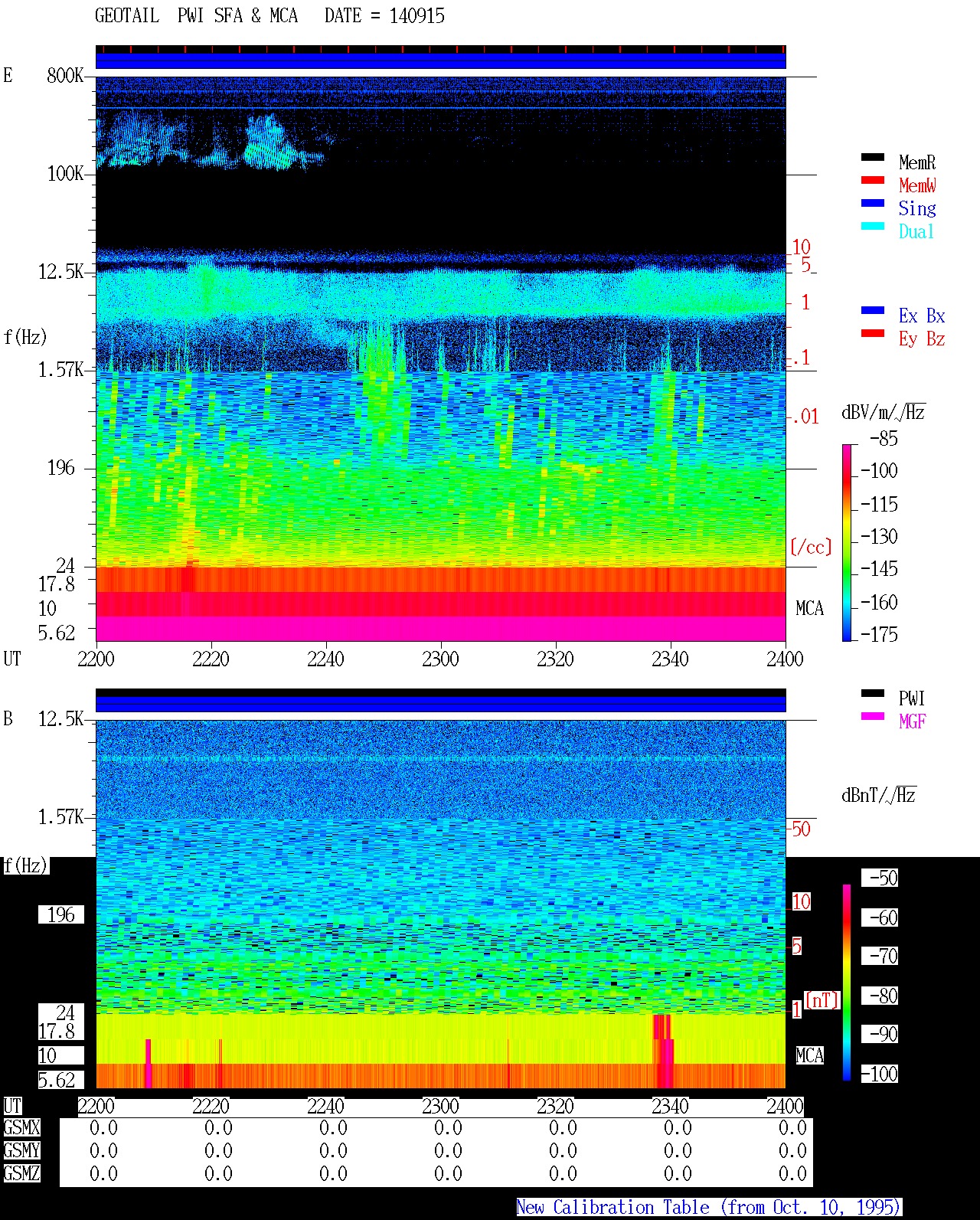Image resolution: width=980 pixels, height=1220 pixels.
Task: Click the blue Ex Bx legend swatch
Action: pos(873,310)
